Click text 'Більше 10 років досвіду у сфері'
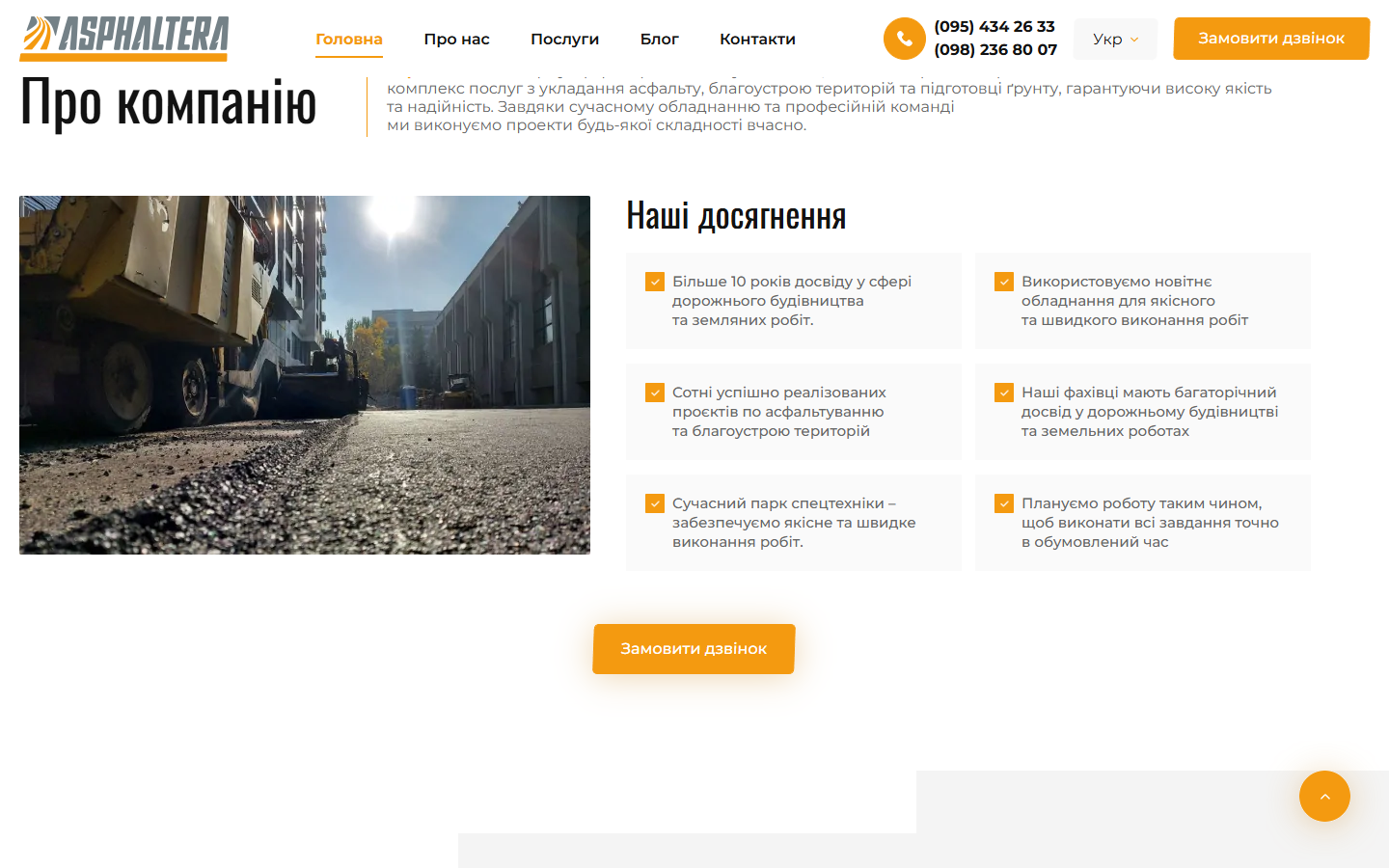Screen dimensions: 1389x868 coord(792,282)
